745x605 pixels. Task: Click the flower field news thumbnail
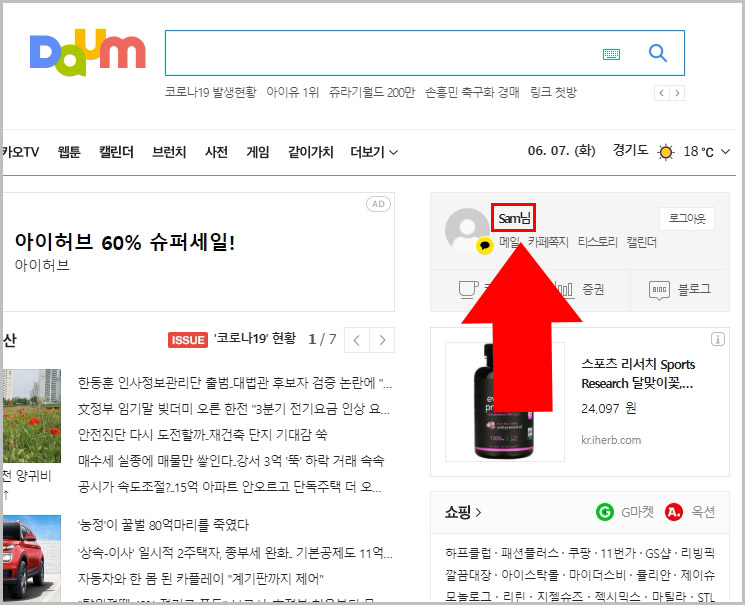coord(31,416)
